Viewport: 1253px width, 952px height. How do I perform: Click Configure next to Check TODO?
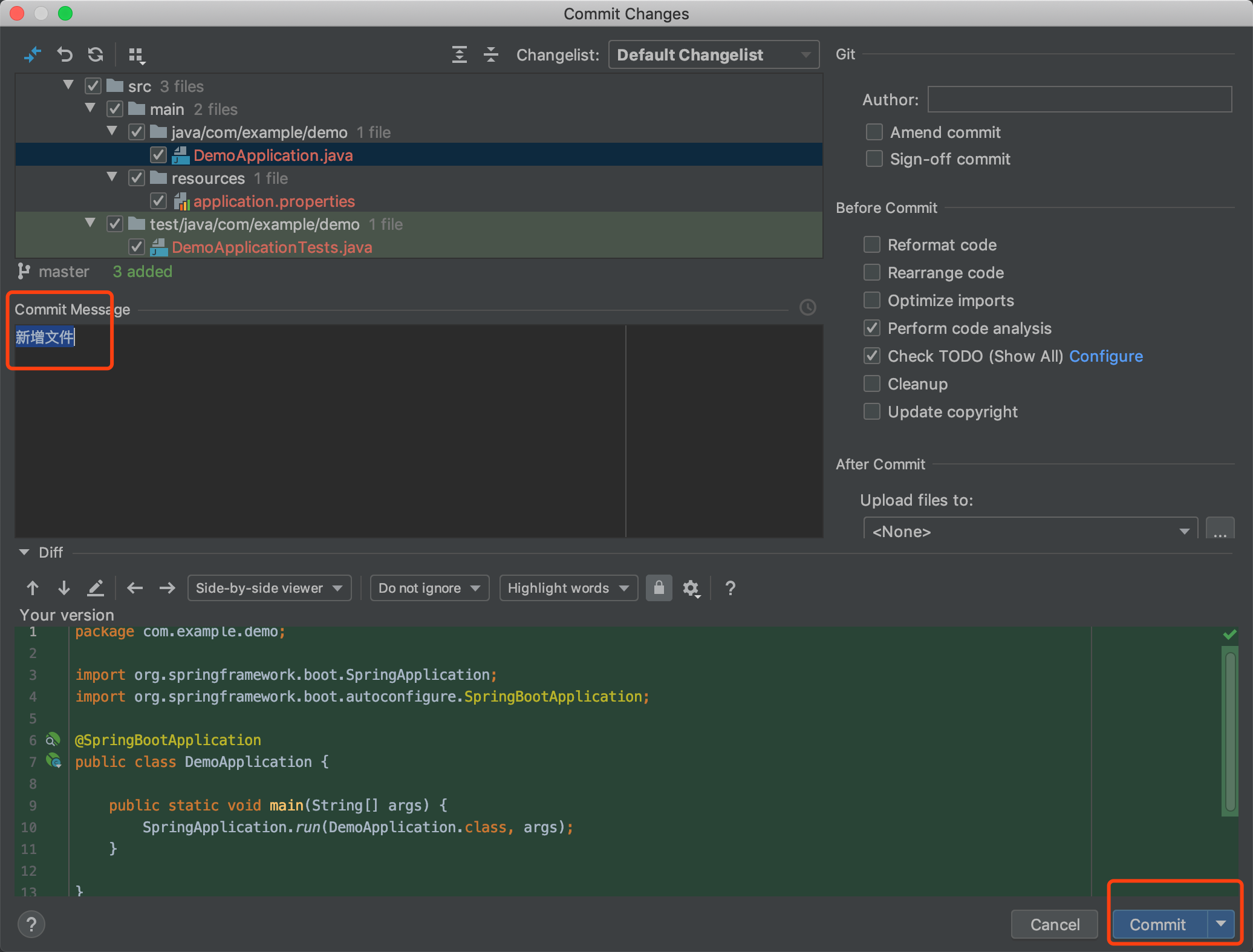click(1105, 356)
